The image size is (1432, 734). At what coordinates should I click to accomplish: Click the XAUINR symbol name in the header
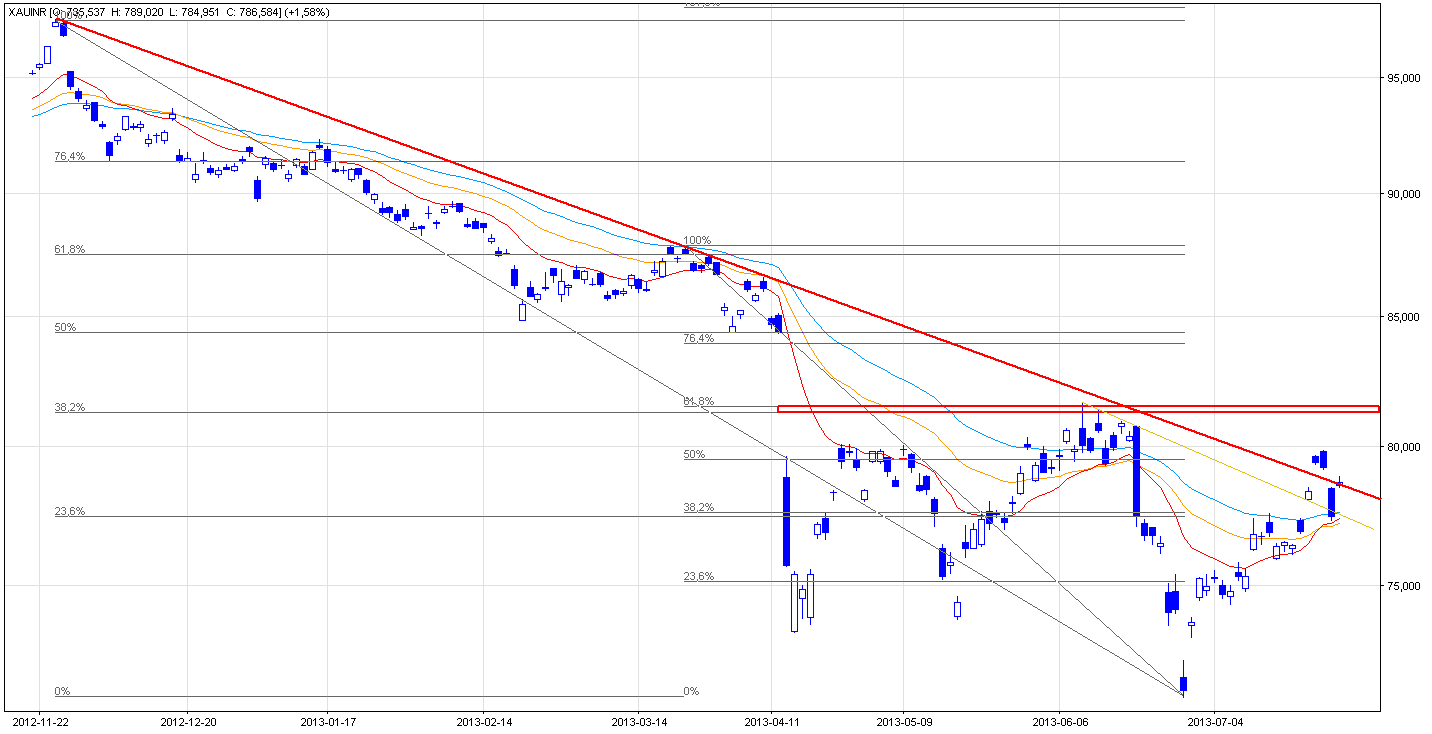coord(27,12)
